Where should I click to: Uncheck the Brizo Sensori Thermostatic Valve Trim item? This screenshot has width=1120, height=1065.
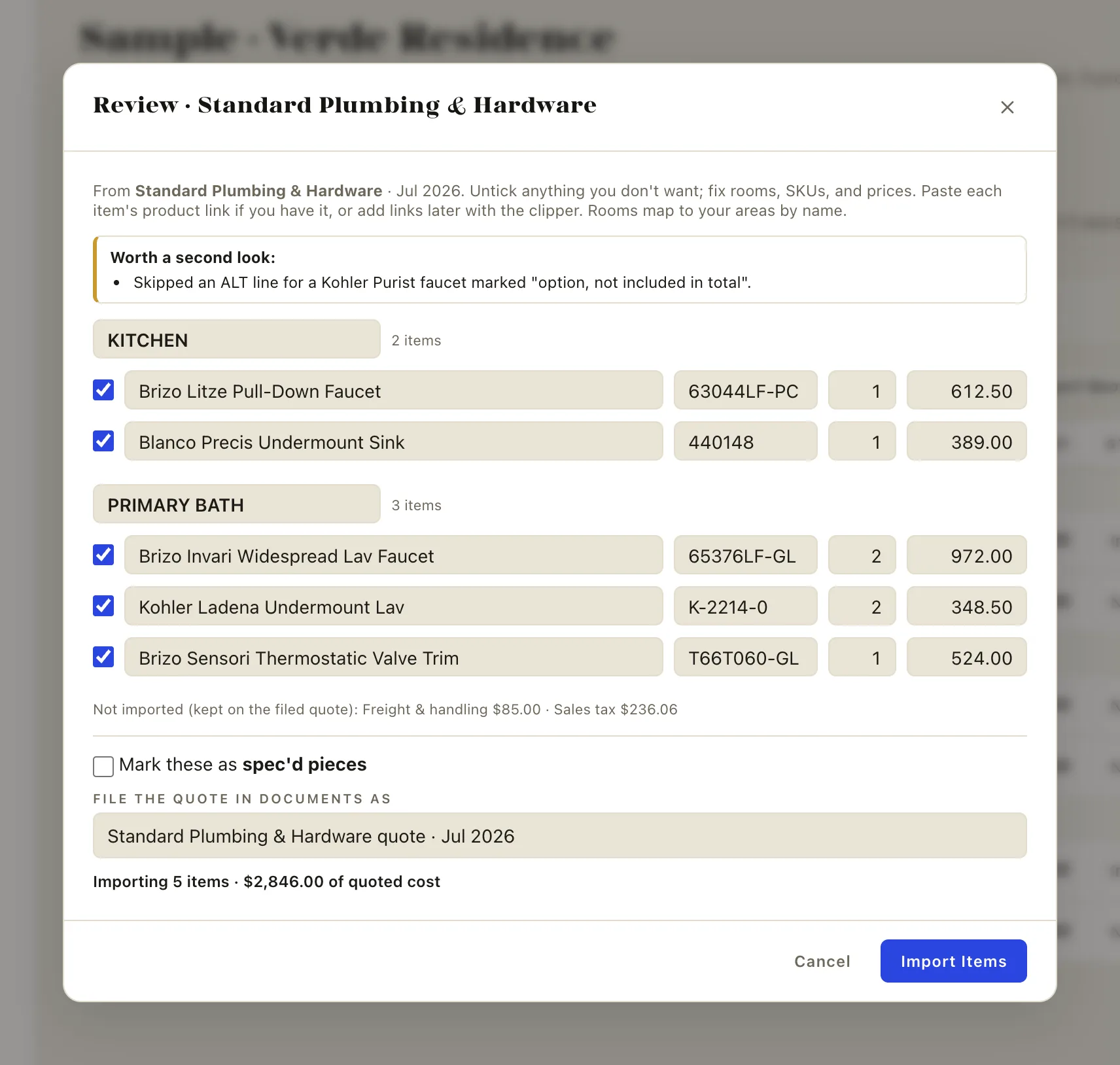coord(103,657)
